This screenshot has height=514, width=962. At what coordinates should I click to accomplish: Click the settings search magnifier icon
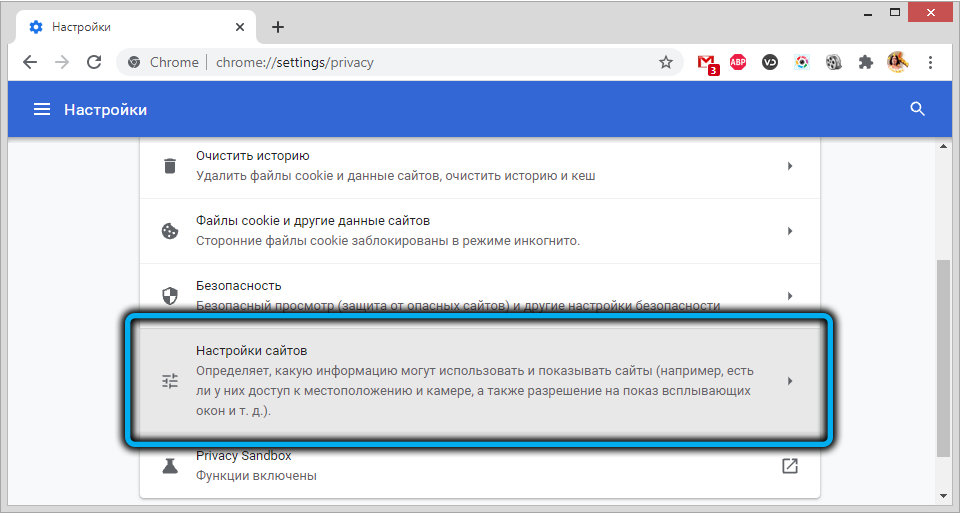917,110
